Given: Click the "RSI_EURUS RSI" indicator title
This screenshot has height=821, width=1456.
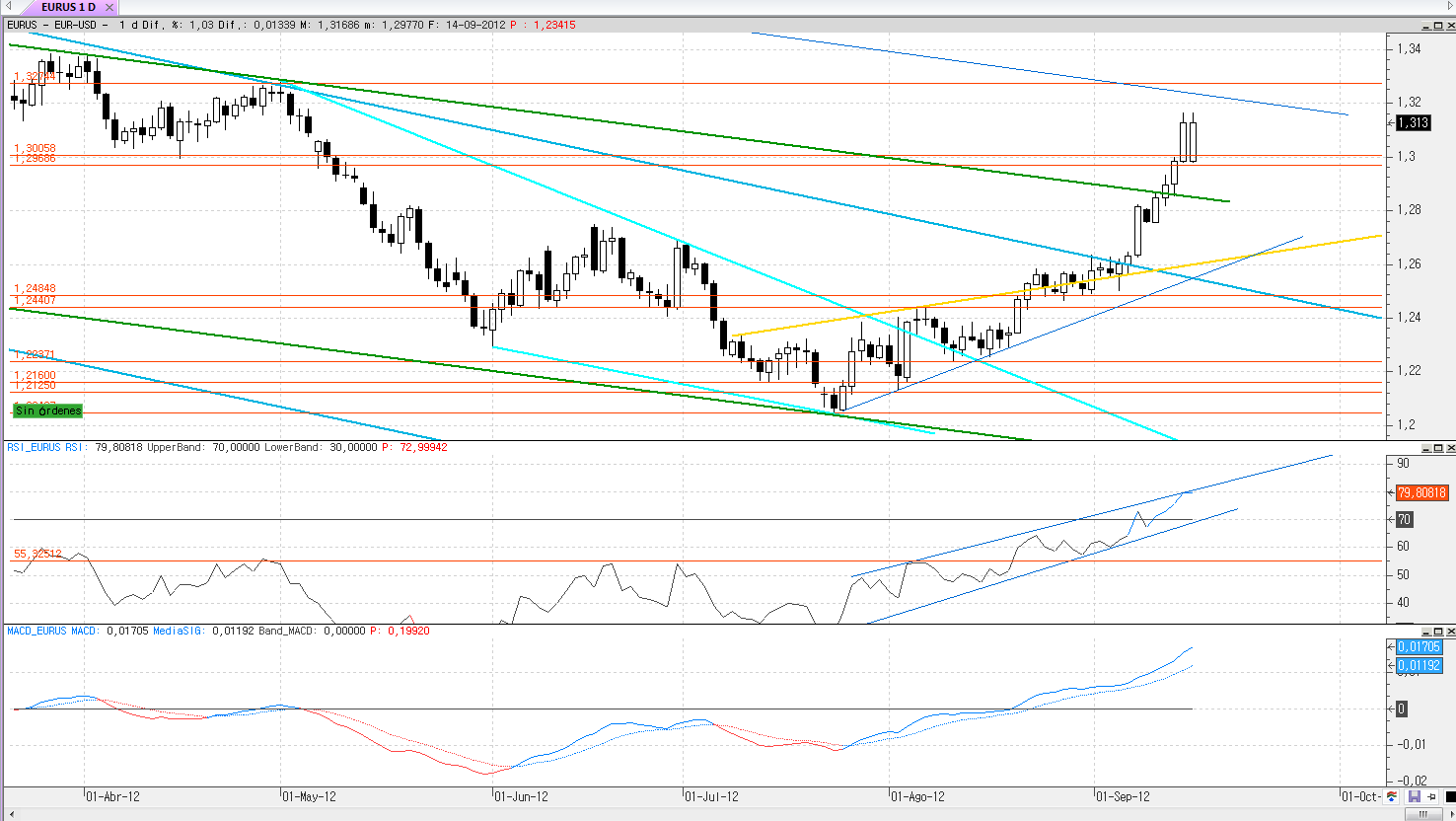Looking at the screenshot, I should 45,447.
